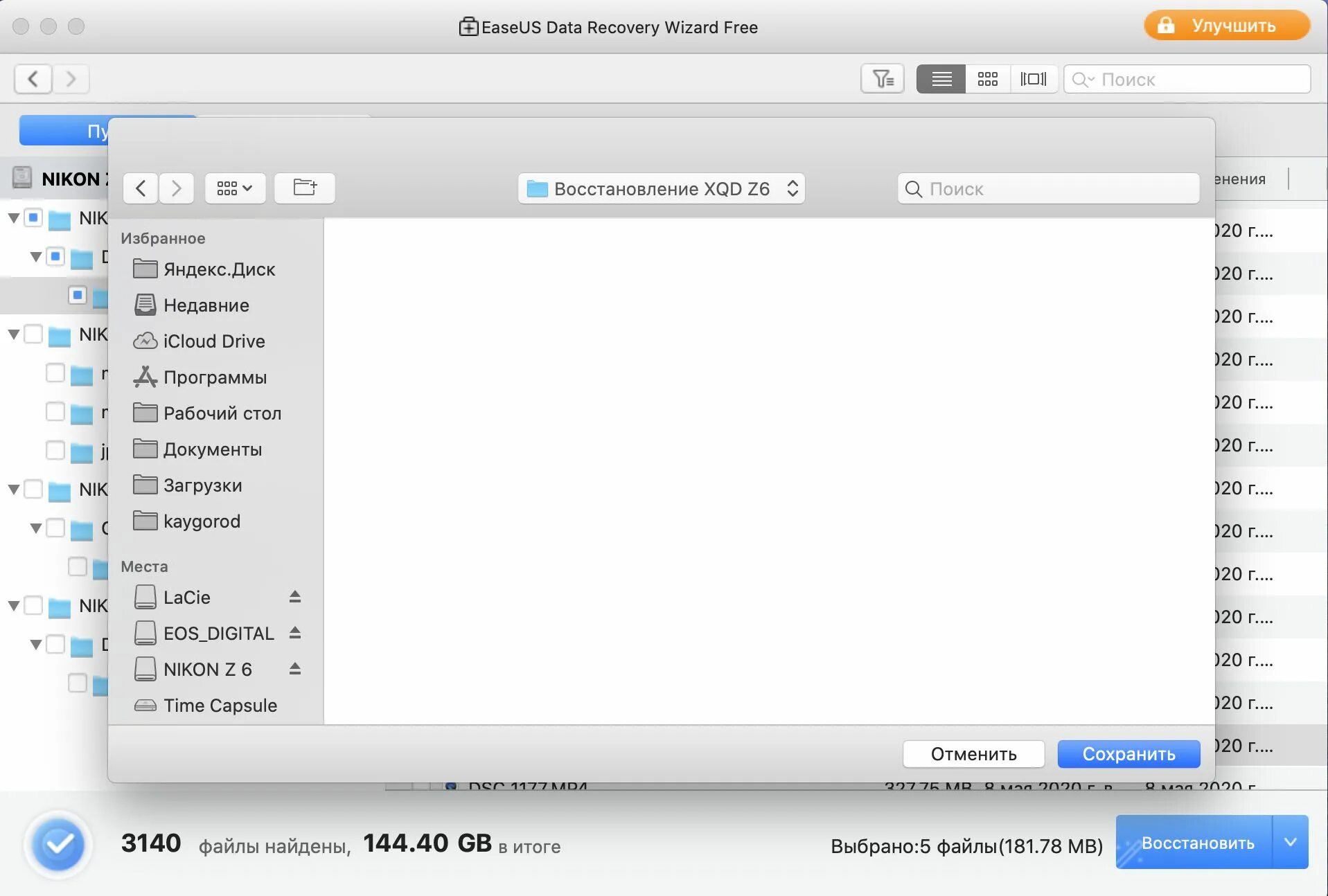Image resolution: width=1328 pixels, height=896 pixels.
Task: Open Рабочий стол in the sidebar
Action: pos(215,413)
